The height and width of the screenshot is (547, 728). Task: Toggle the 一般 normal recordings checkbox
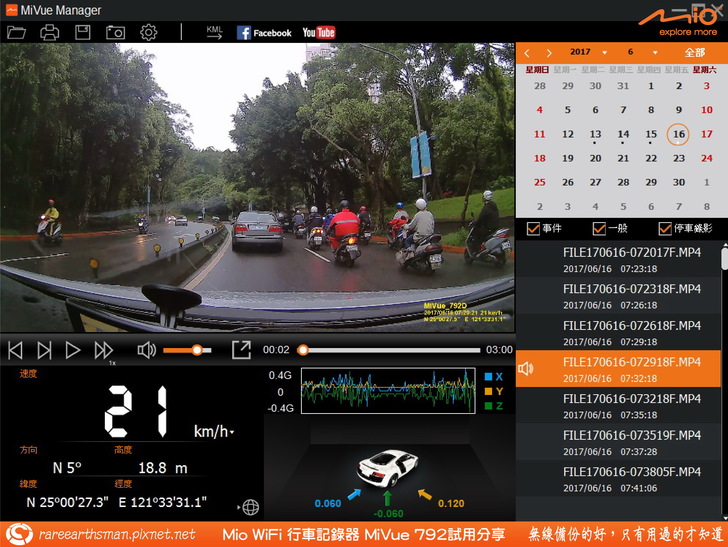(599, 229)
